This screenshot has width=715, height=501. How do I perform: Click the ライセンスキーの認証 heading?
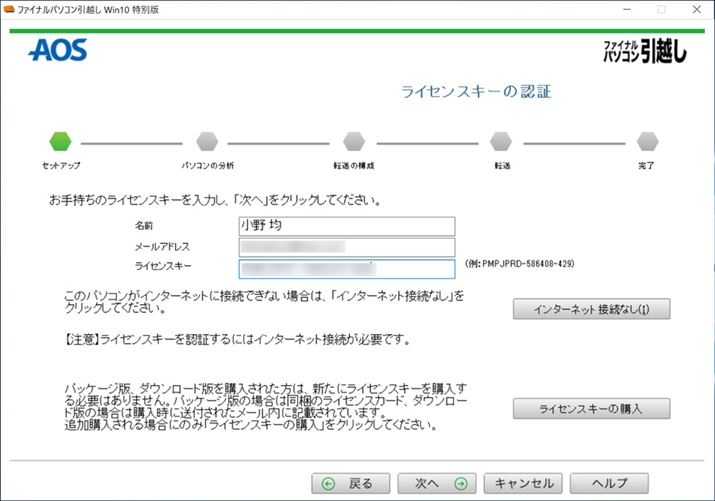click(x=476, y=93)
